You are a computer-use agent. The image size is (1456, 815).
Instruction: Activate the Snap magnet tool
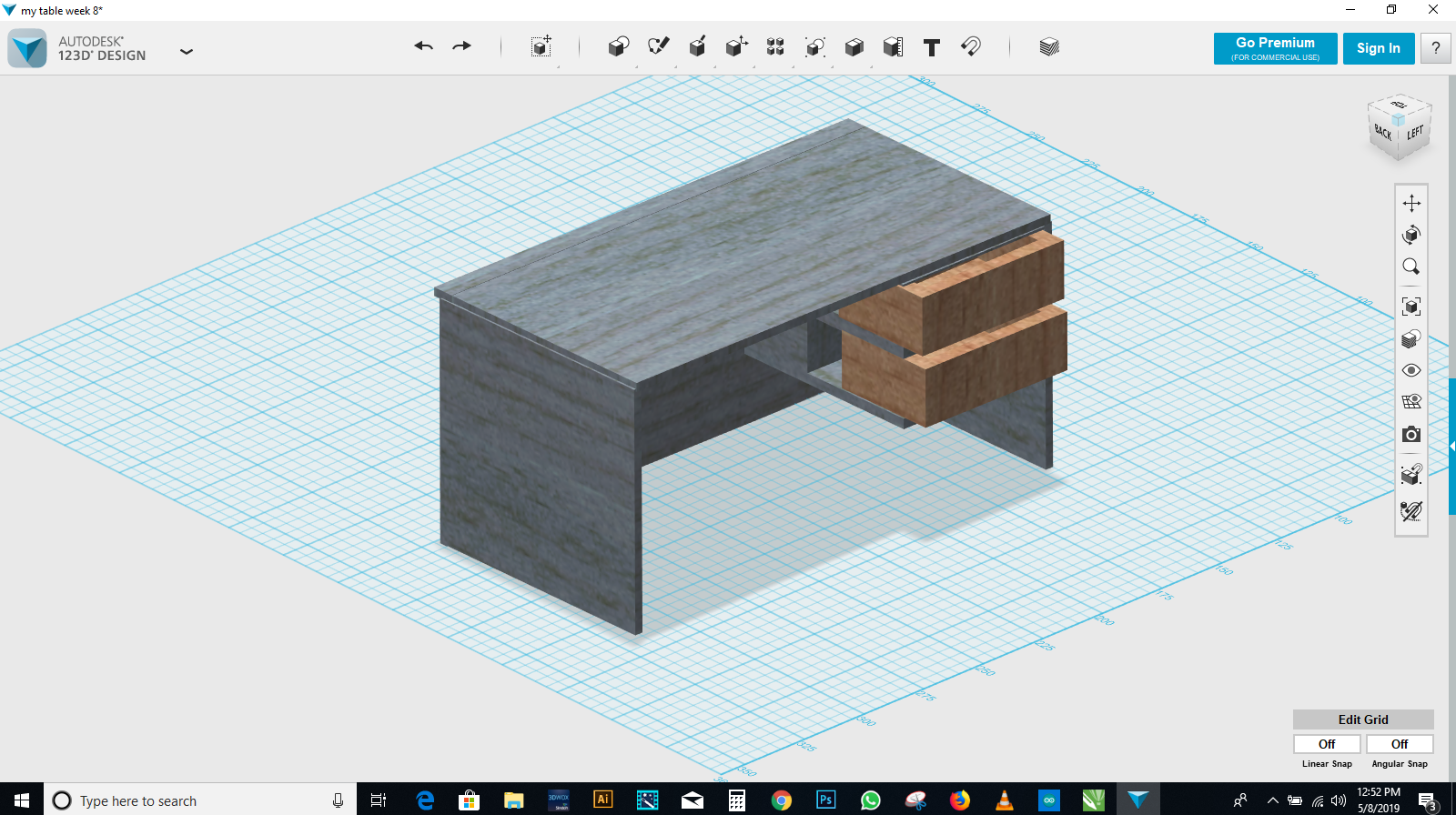[x=971, y=46]
